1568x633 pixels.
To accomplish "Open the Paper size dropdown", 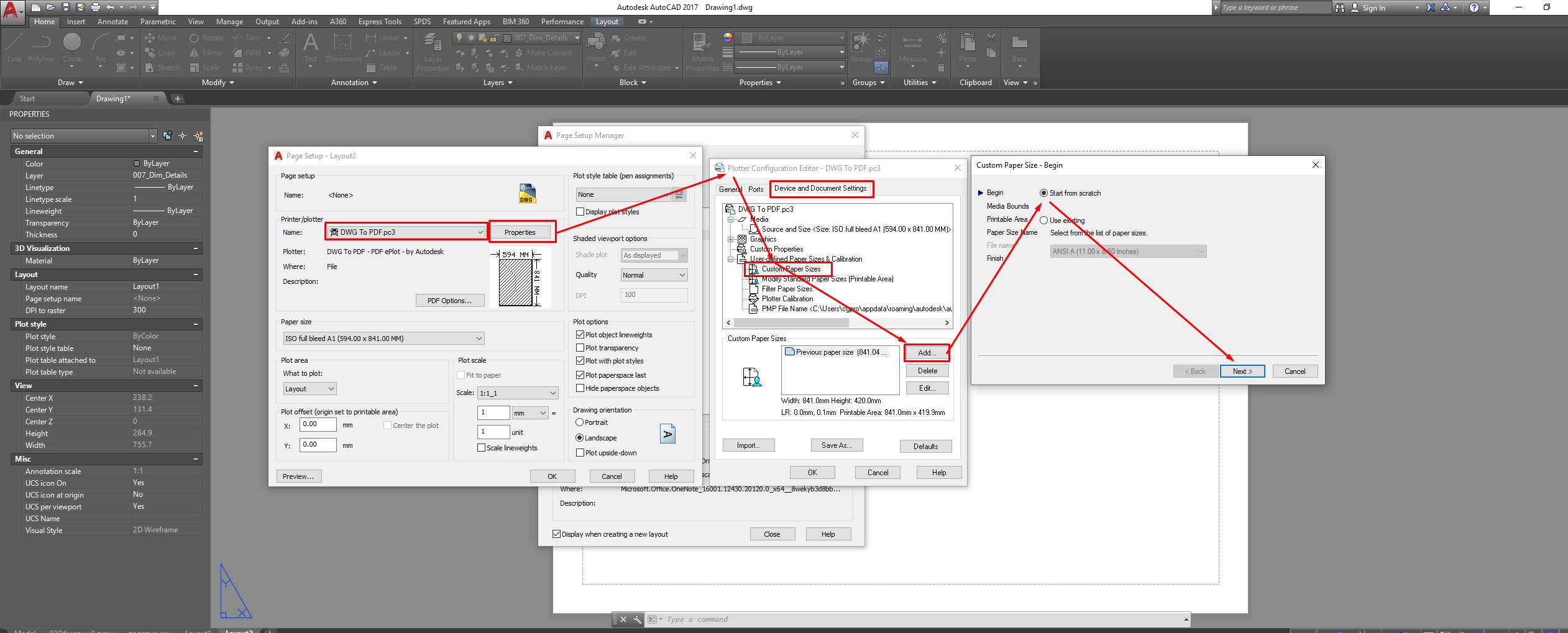I will [383, 339].
